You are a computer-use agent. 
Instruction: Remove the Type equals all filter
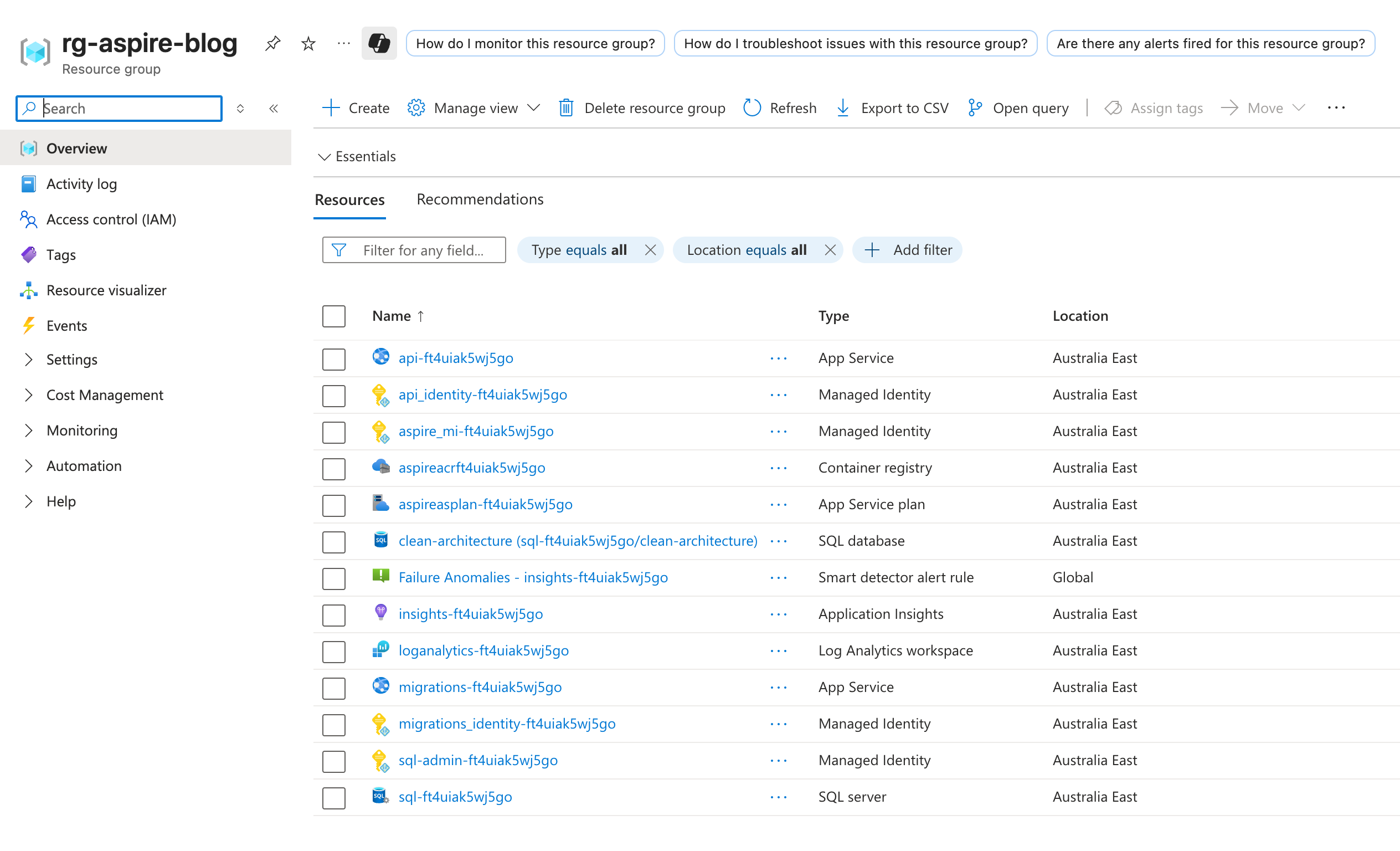click(x=651, y=250)
